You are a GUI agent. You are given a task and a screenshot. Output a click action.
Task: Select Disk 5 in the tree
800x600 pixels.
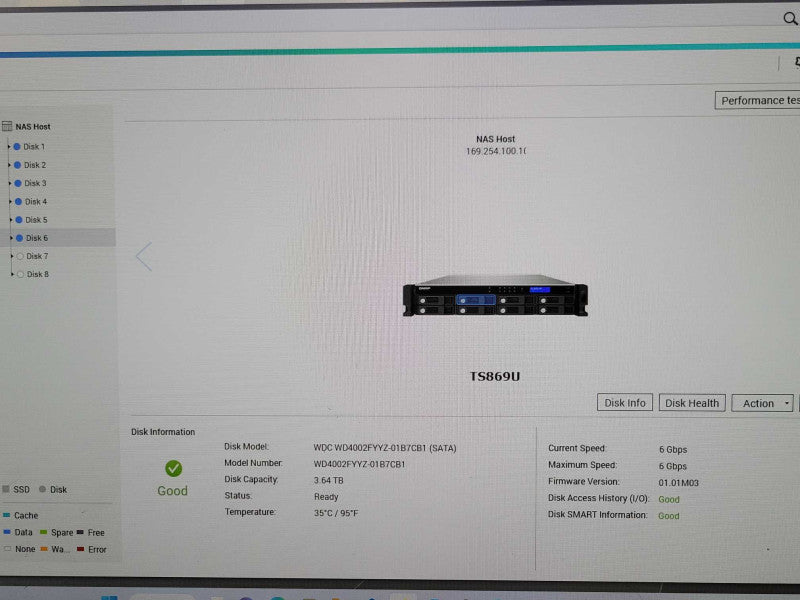[36, 220]
